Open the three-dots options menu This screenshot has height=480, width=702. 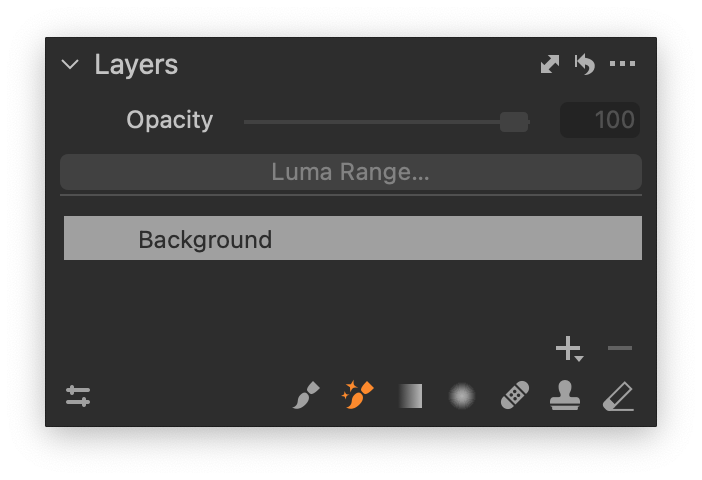click(622, 64)
